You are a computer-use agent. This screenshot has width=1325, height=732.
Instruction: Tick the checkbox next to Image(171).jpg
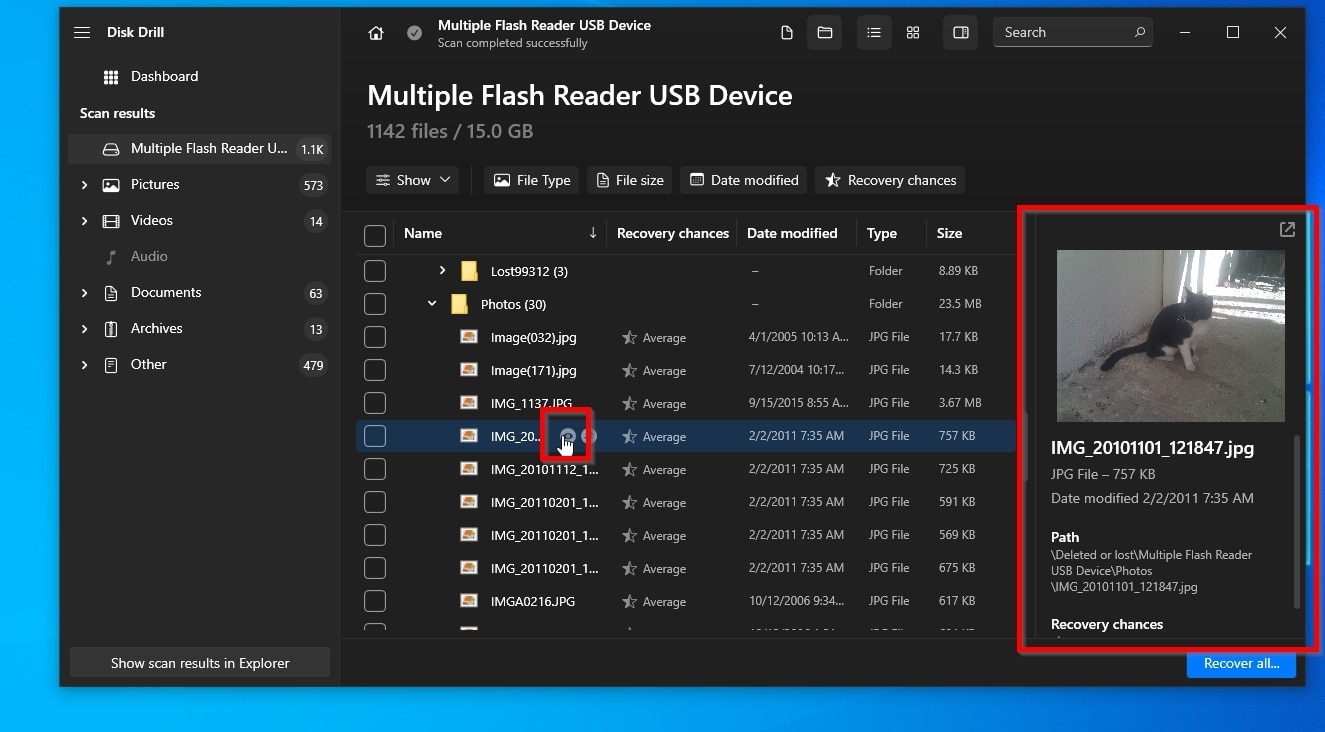coord(375,370)
